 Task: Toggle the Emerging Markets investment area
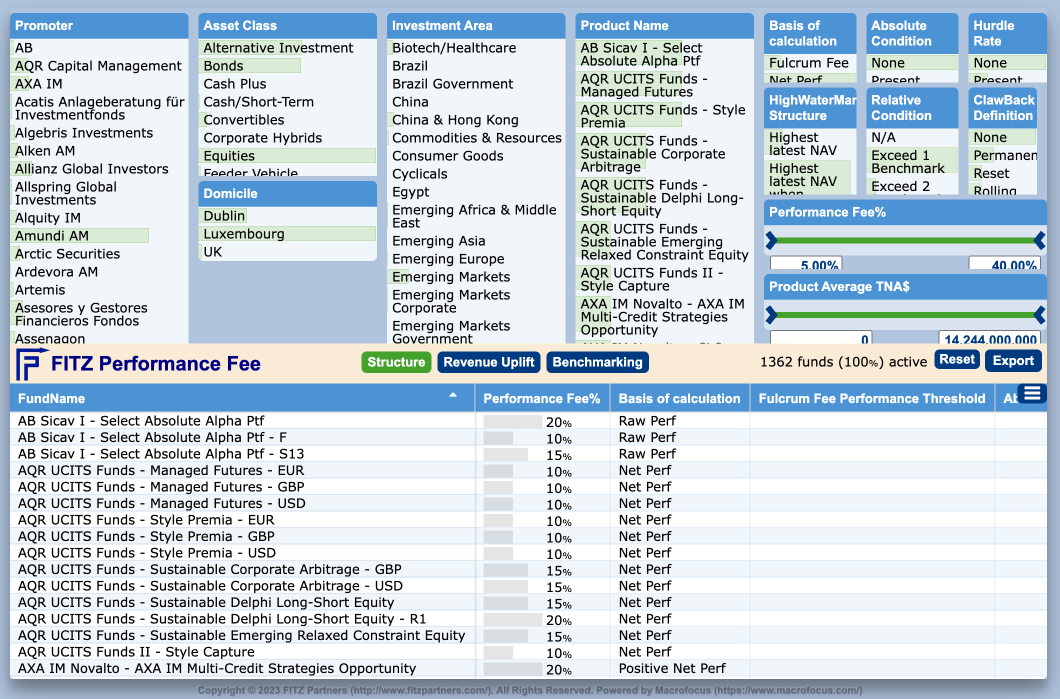point(451,277)
